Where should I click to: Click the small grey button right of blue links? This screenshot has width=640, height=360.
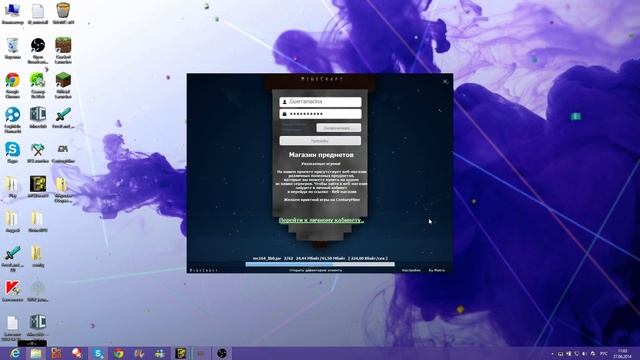(x=339, y=128)
